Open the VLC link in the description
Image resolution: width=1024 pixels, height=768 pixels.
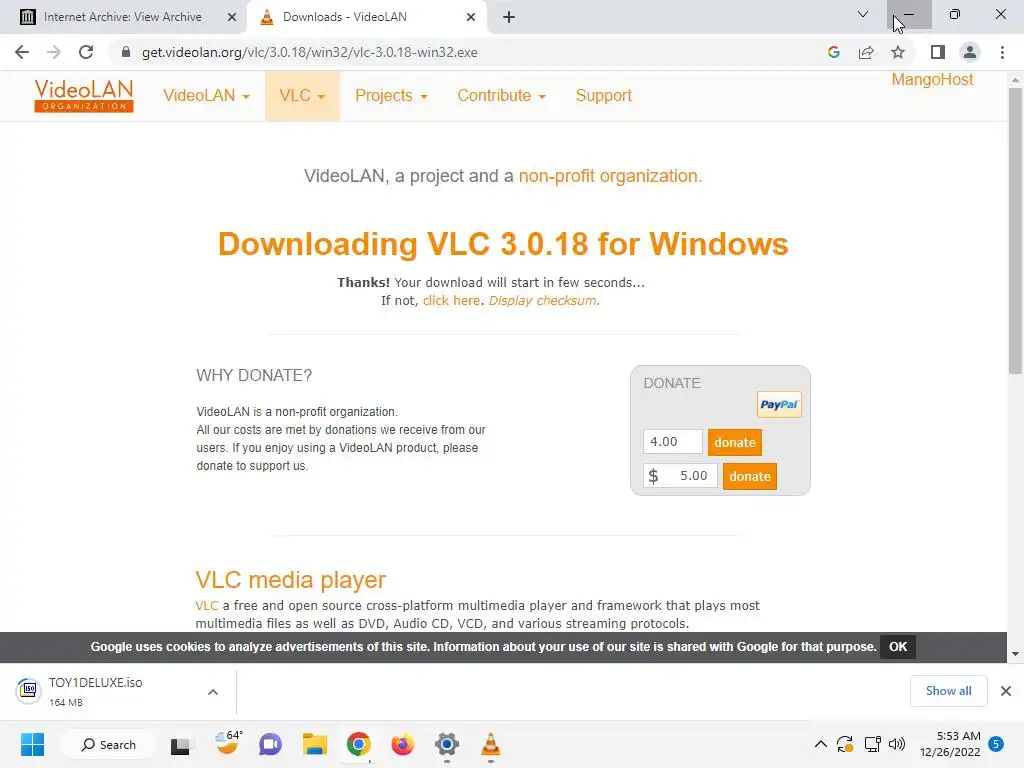[206, 605]
